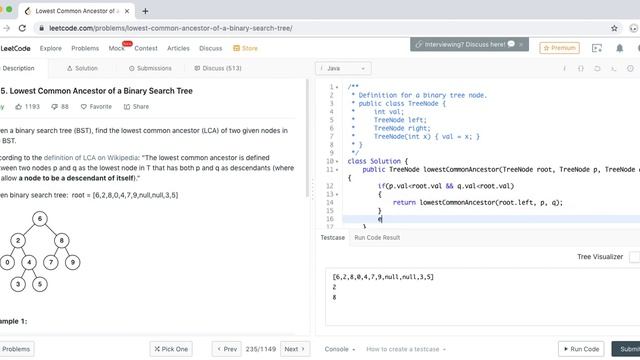Open the notifications bell
The image size is (640, 360).
(619, 48)
